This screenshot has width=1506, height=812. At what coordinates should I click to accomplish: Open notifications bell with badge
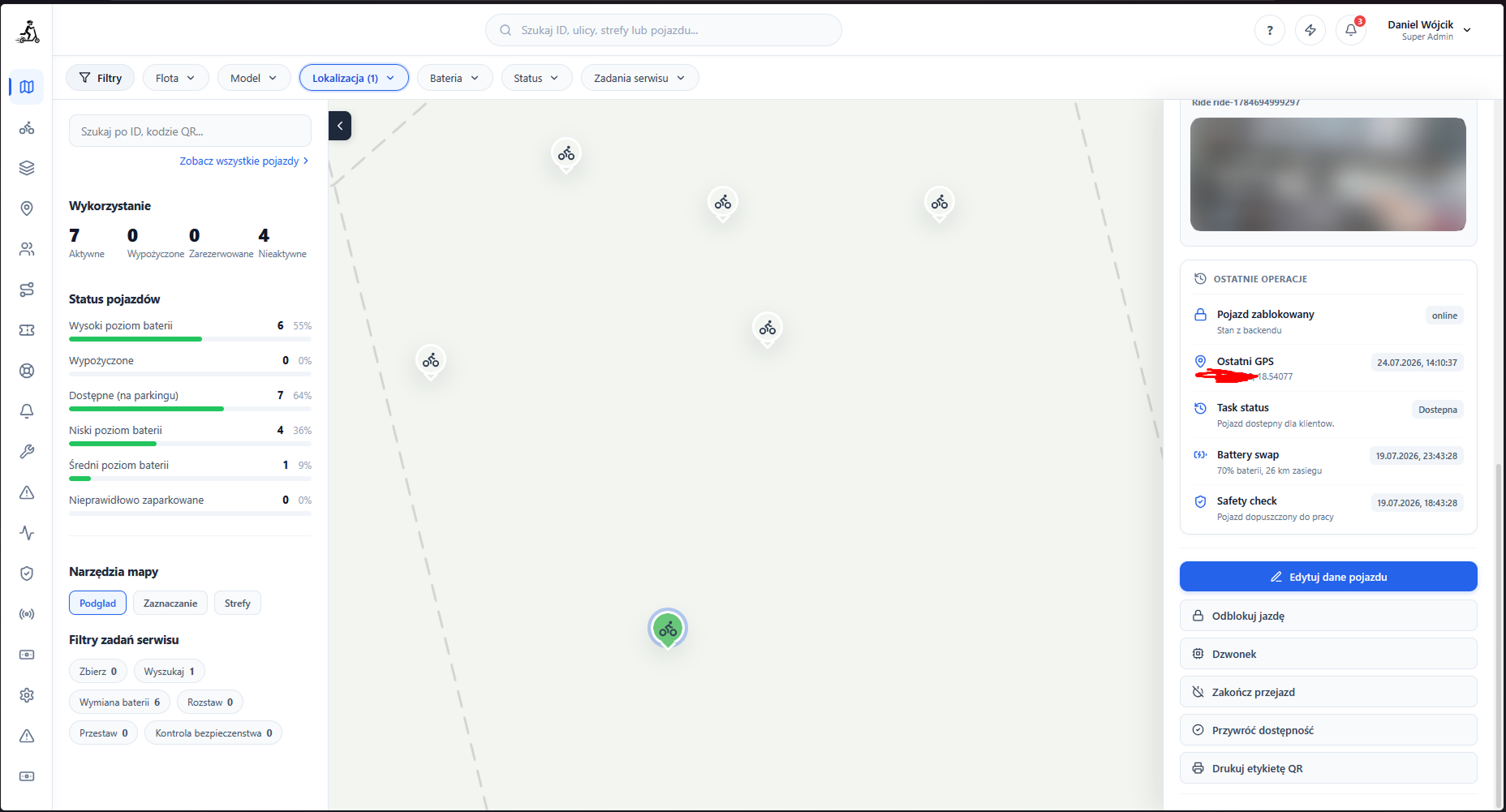1351,30
